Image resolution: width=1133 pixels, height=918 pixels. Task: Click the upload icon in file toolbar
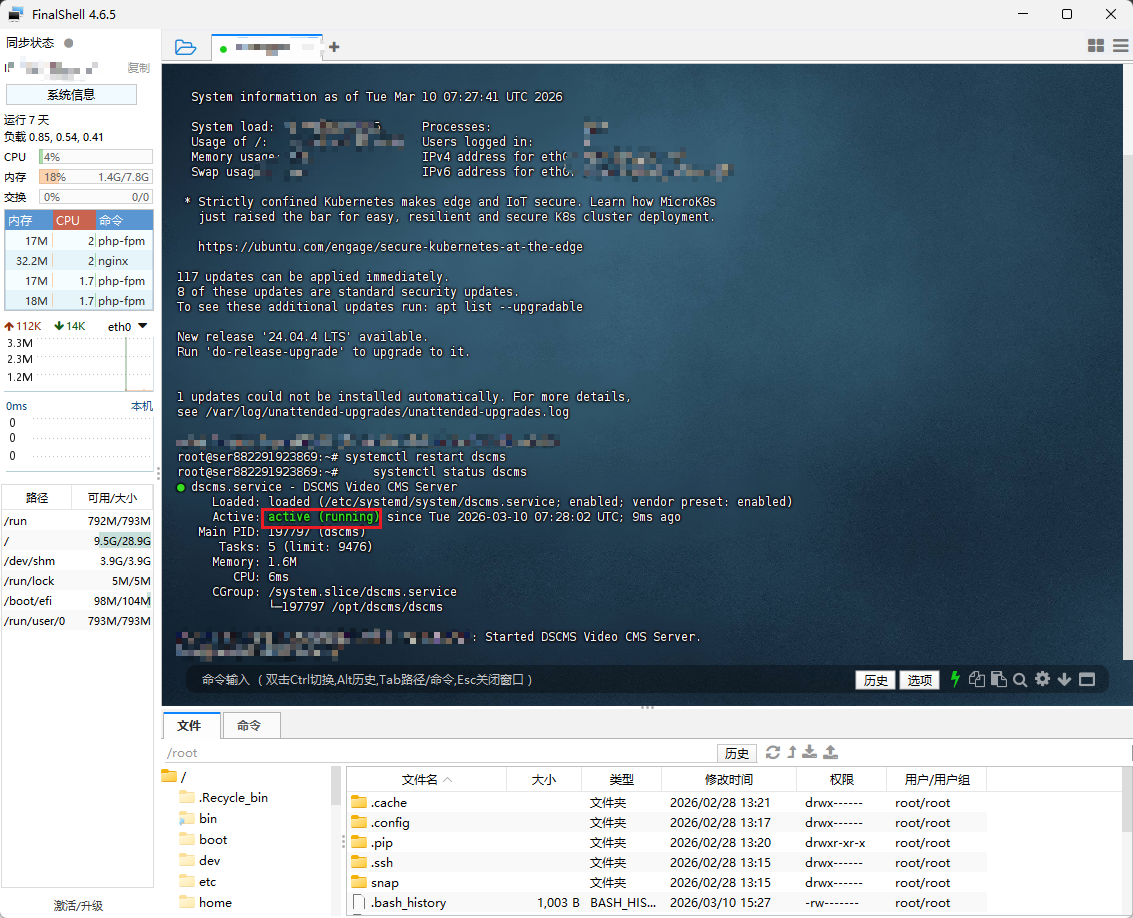click(830, 752)
